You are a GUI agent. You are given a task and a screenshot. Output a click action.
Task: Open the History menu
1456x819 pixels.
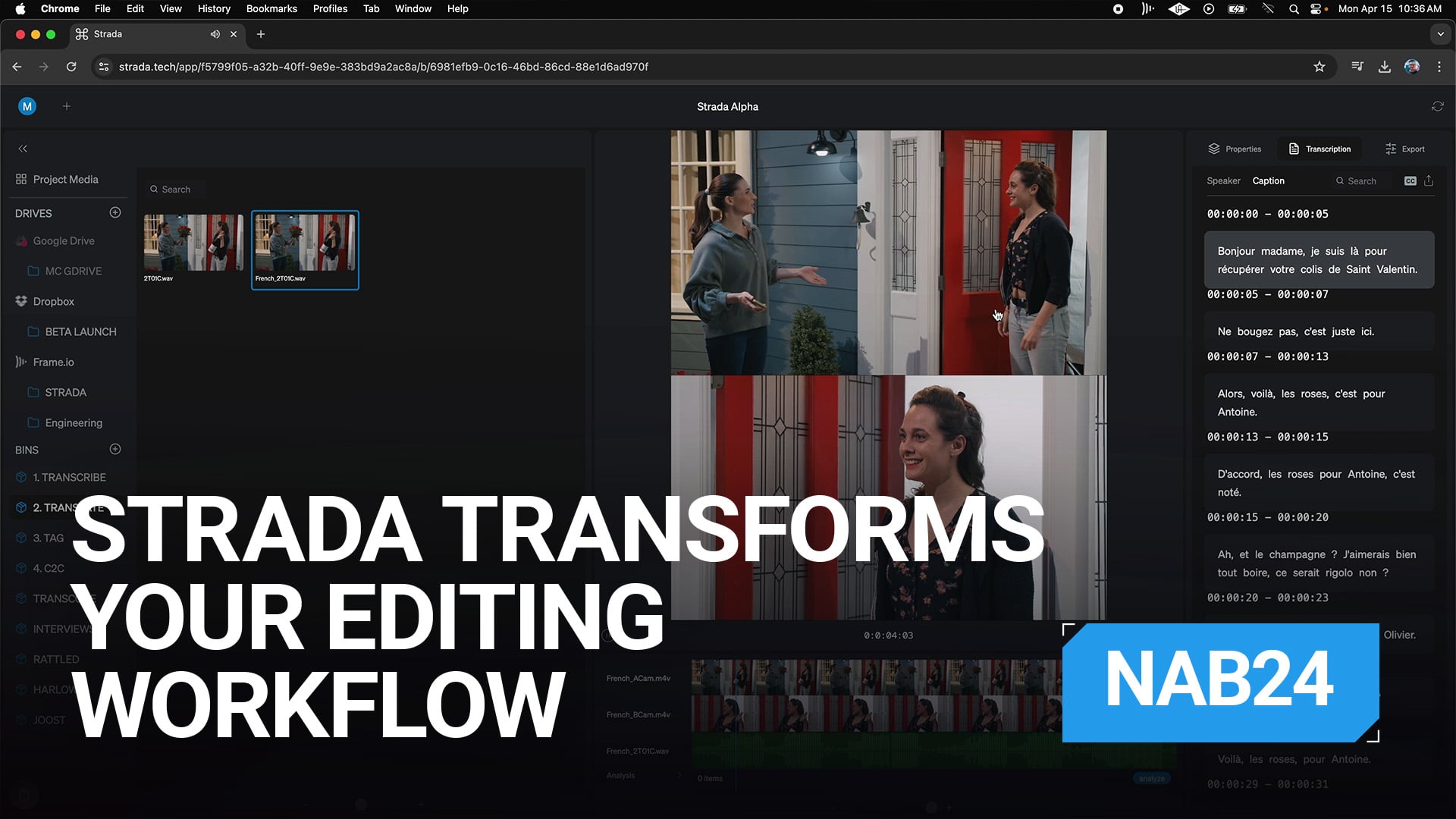[214, 9]
